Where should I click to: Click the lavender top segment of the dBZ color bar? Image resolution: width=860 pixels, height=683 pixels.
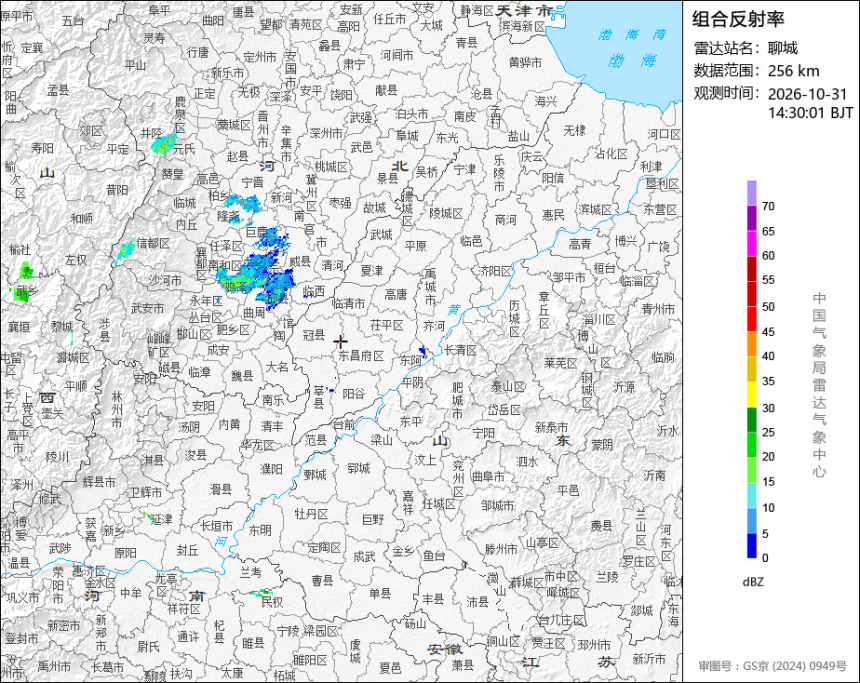(x=751, y=193)
